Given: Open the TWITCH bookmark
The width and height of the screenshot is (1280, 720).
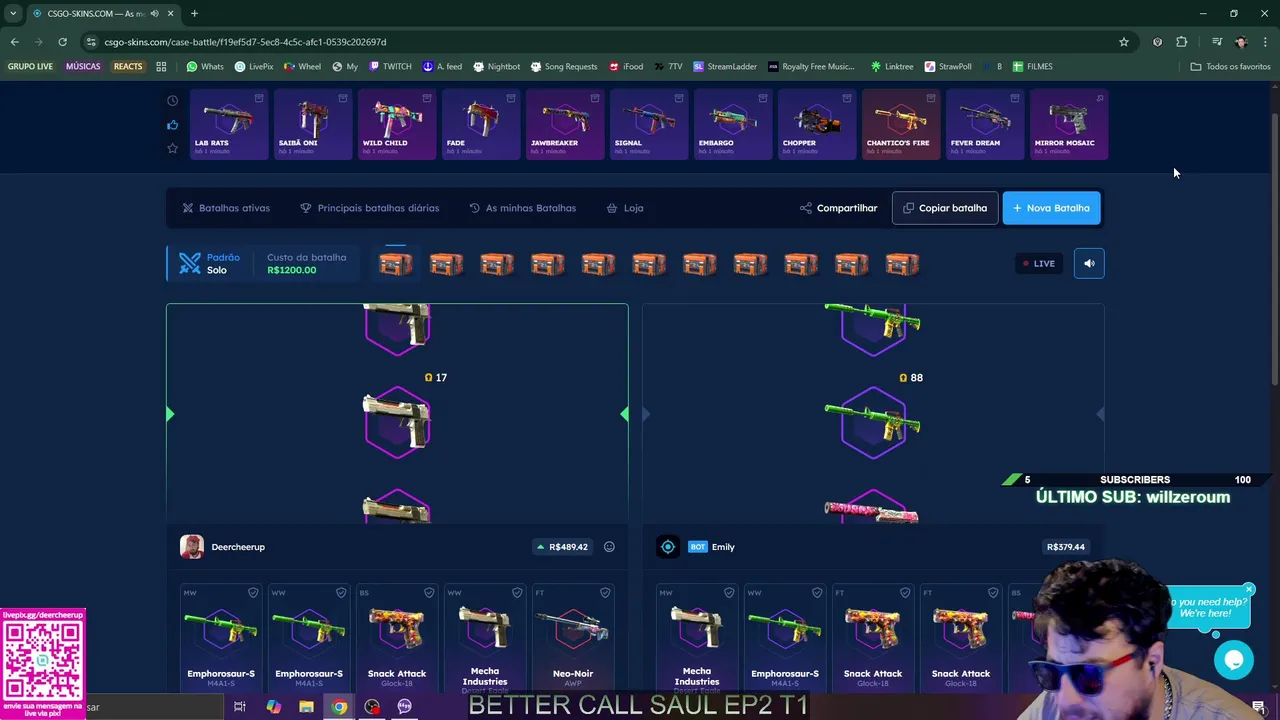Looking at the screenshot, I should [390, 67].
